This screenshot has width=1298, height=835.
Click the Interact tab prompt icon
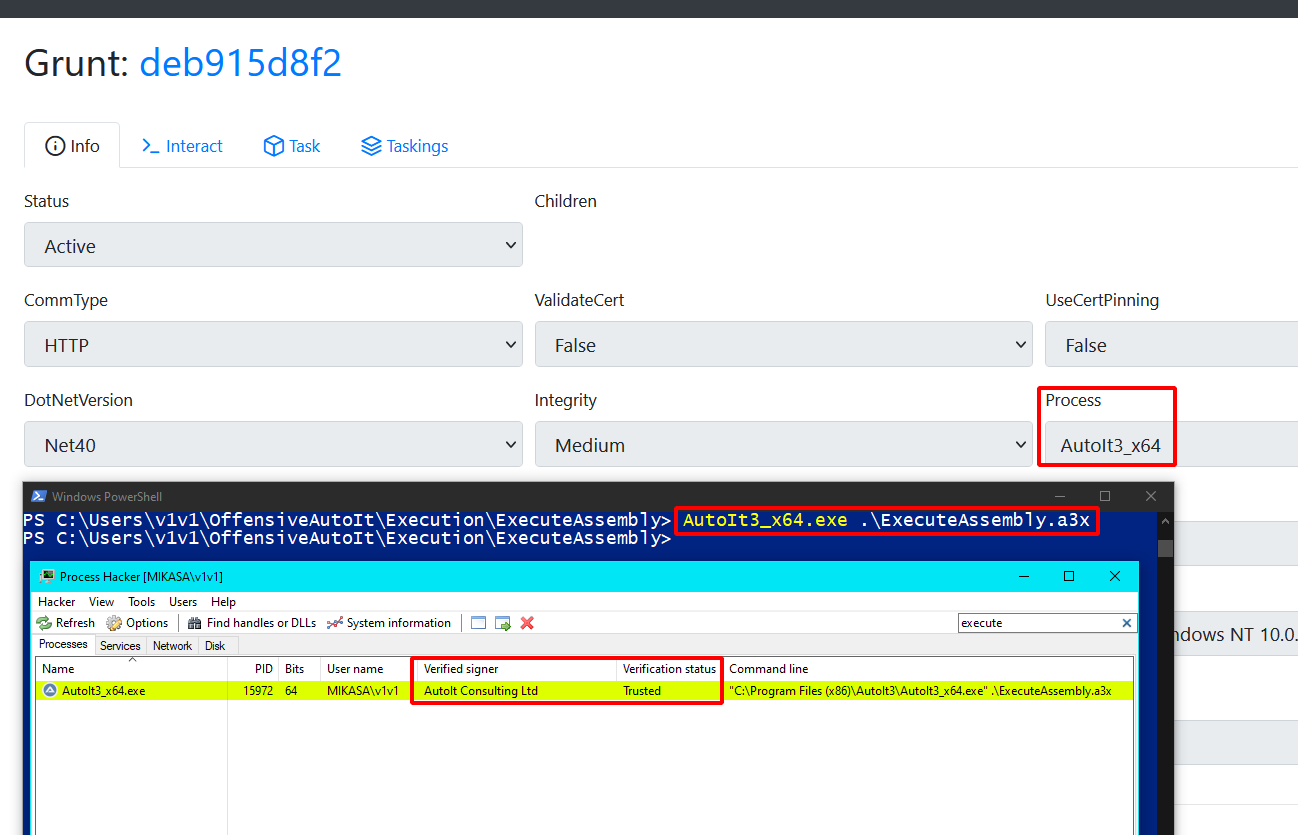[151, 146]
